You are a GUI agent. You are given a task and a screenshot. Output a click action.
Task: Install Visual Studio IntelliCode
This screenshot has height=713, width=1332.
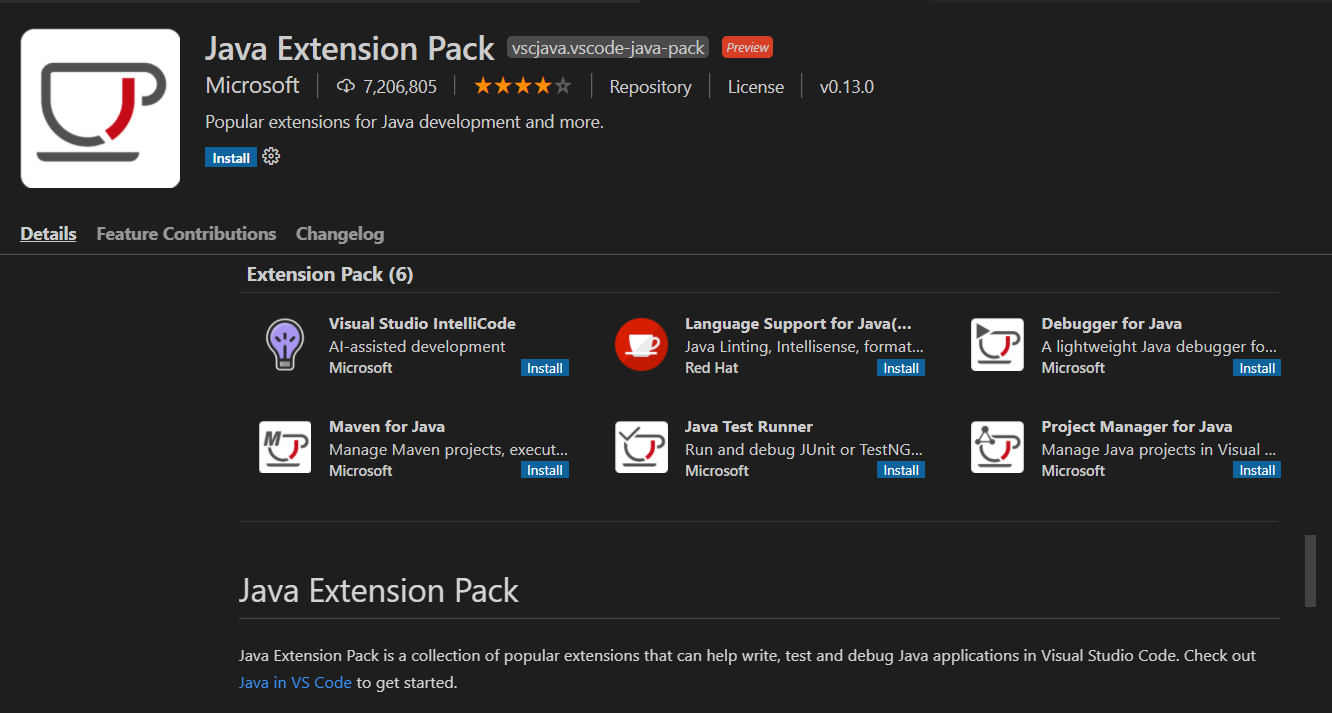pyautogui.click(x=545, y=368)
